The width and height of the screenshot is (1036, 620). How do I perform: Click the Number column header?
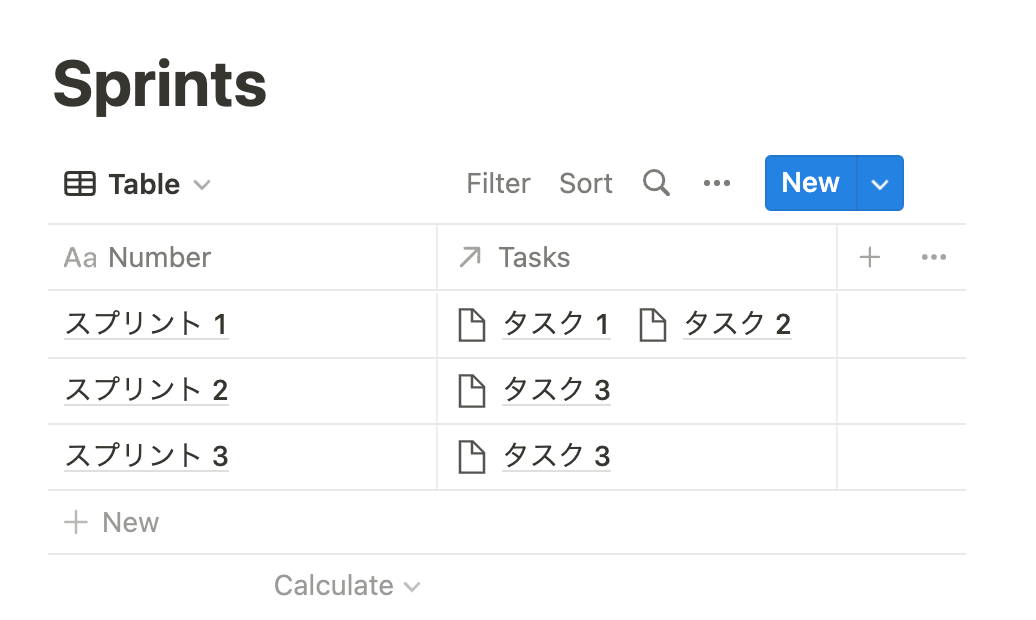coord(160,257)
